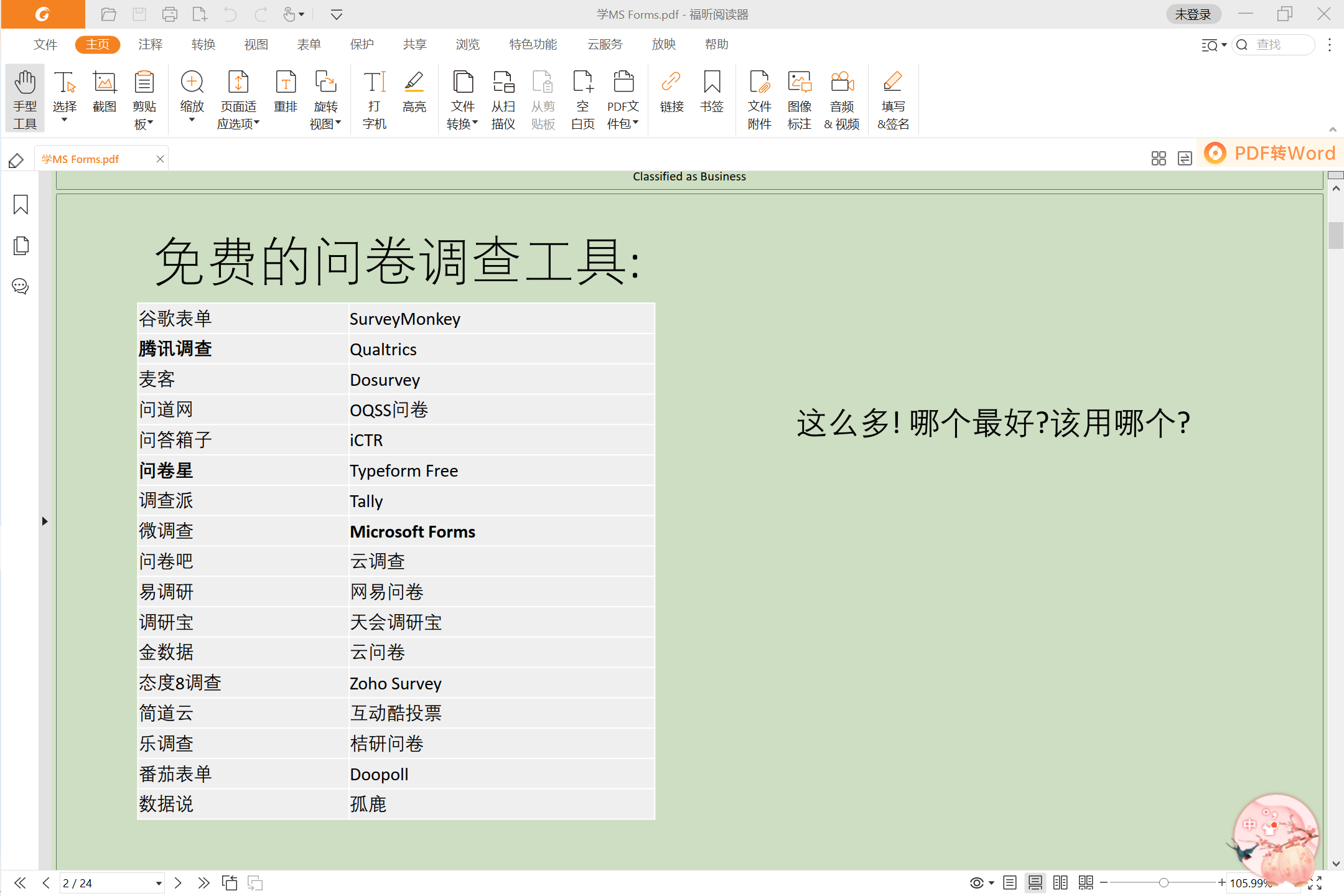Viewport: 1344px width, 896px height.
Task: Expand the left navigation panel arrow
Action: coord(45,521)
